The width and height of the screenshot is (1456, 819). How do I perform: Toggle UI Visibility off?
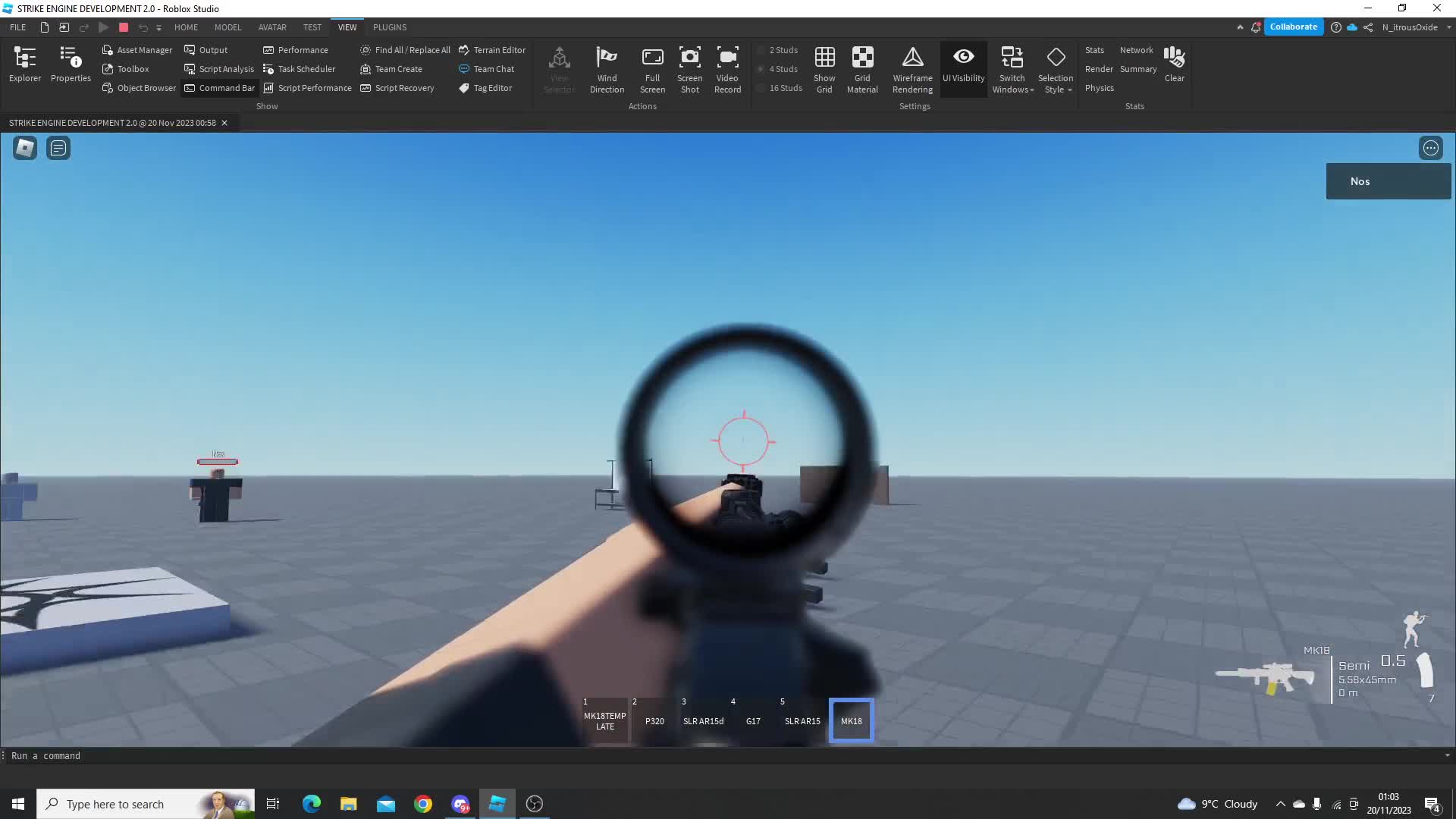point(963,68)
